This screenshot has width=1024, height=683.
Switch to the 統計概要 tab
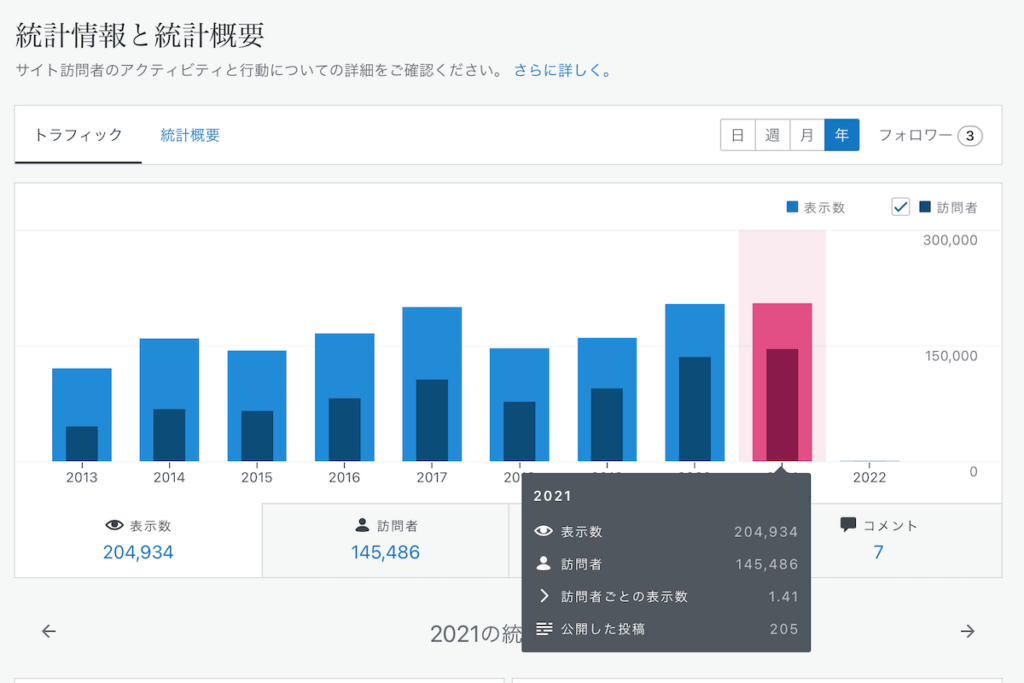(190, 135)
